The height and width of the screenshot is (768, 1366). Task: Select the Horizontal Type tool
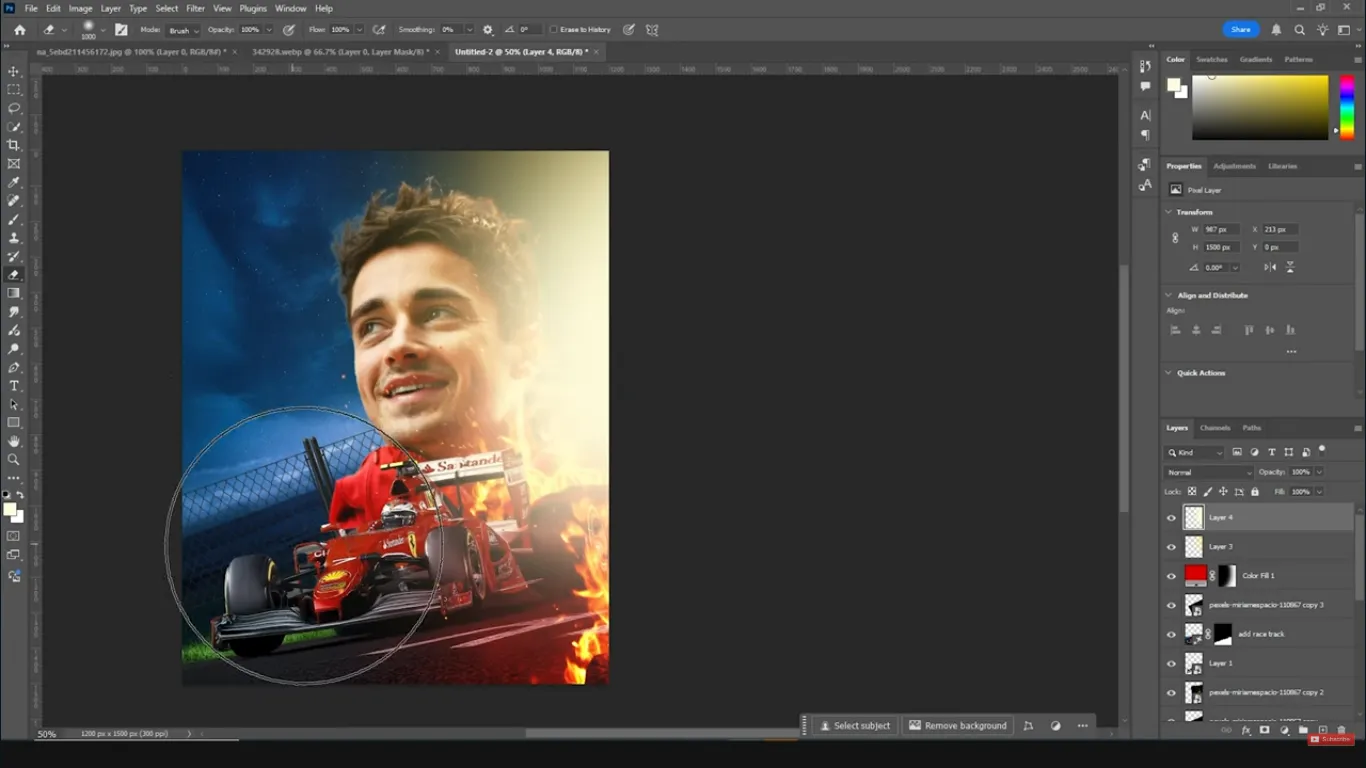(x=14, y=386)
